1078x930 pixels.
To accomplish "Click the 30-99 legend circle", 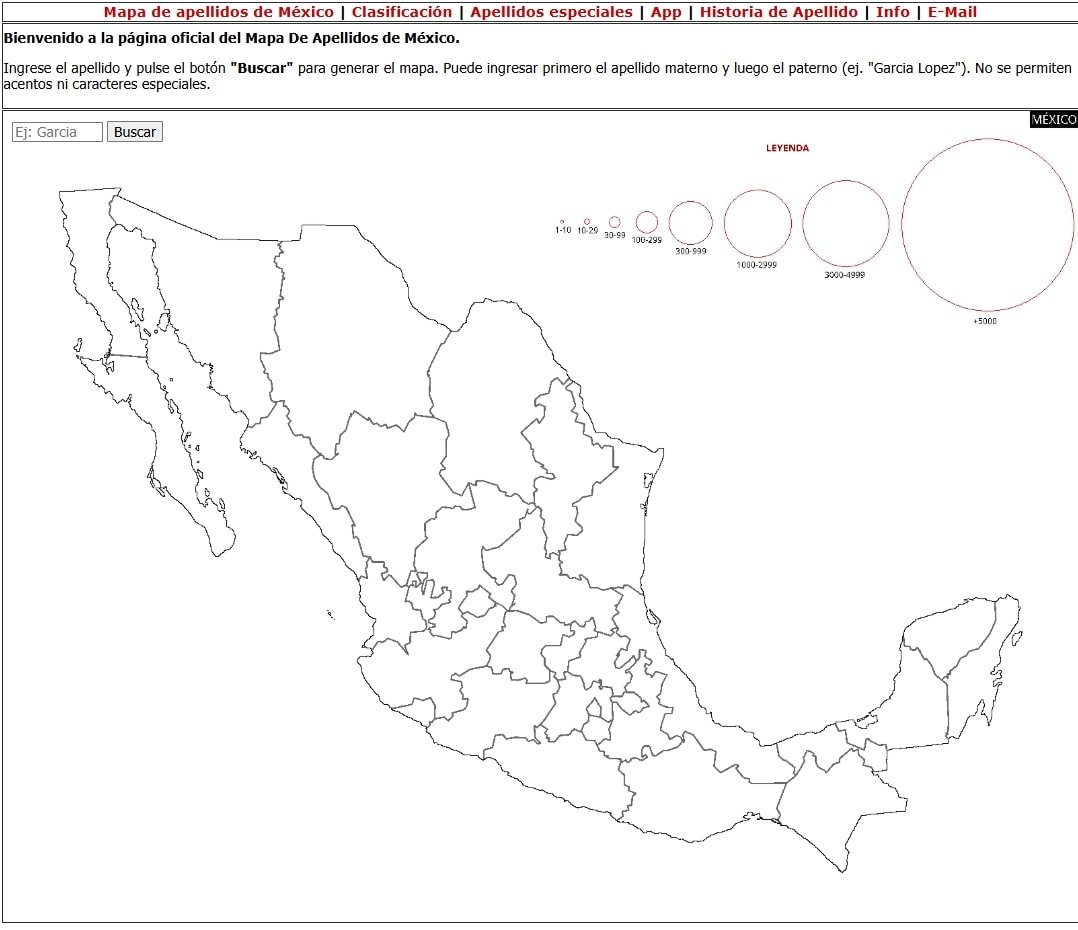I will point(614,222).
